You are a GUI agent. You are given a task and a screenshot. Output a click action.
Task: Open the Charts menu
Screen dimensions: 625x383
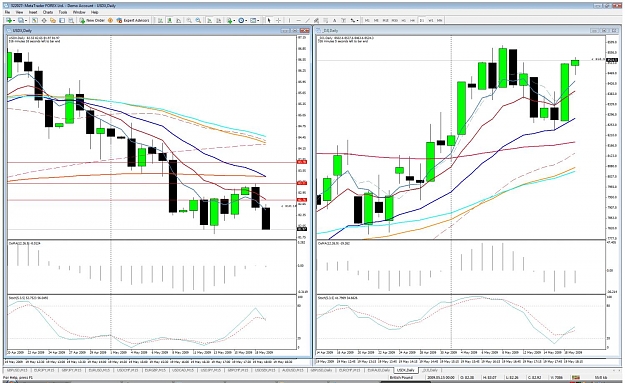click(48, 12)
